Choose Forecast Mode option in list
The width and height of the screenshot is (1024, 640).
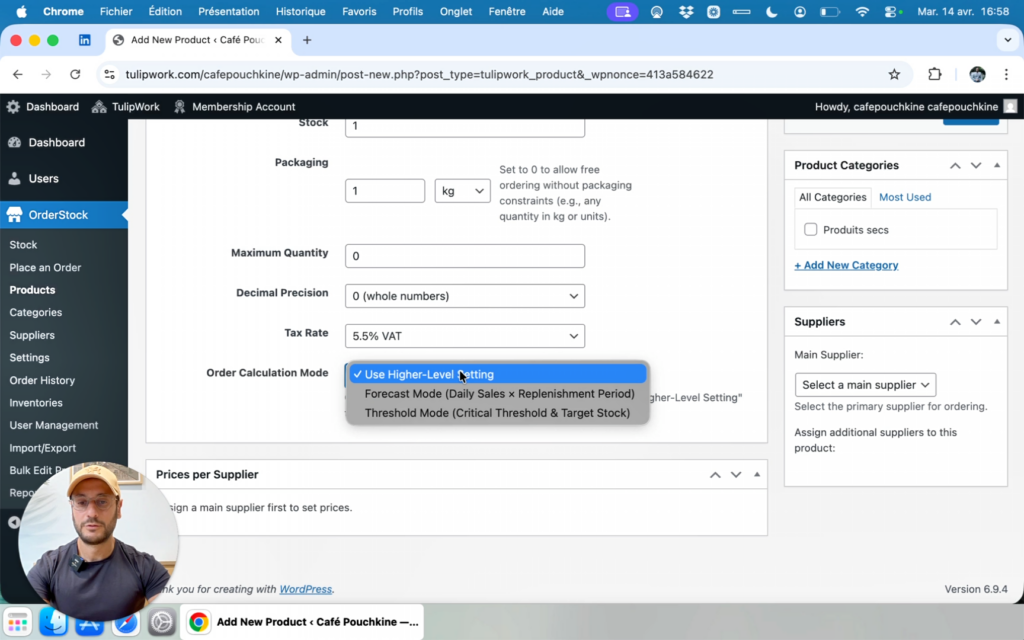point(499,394)
